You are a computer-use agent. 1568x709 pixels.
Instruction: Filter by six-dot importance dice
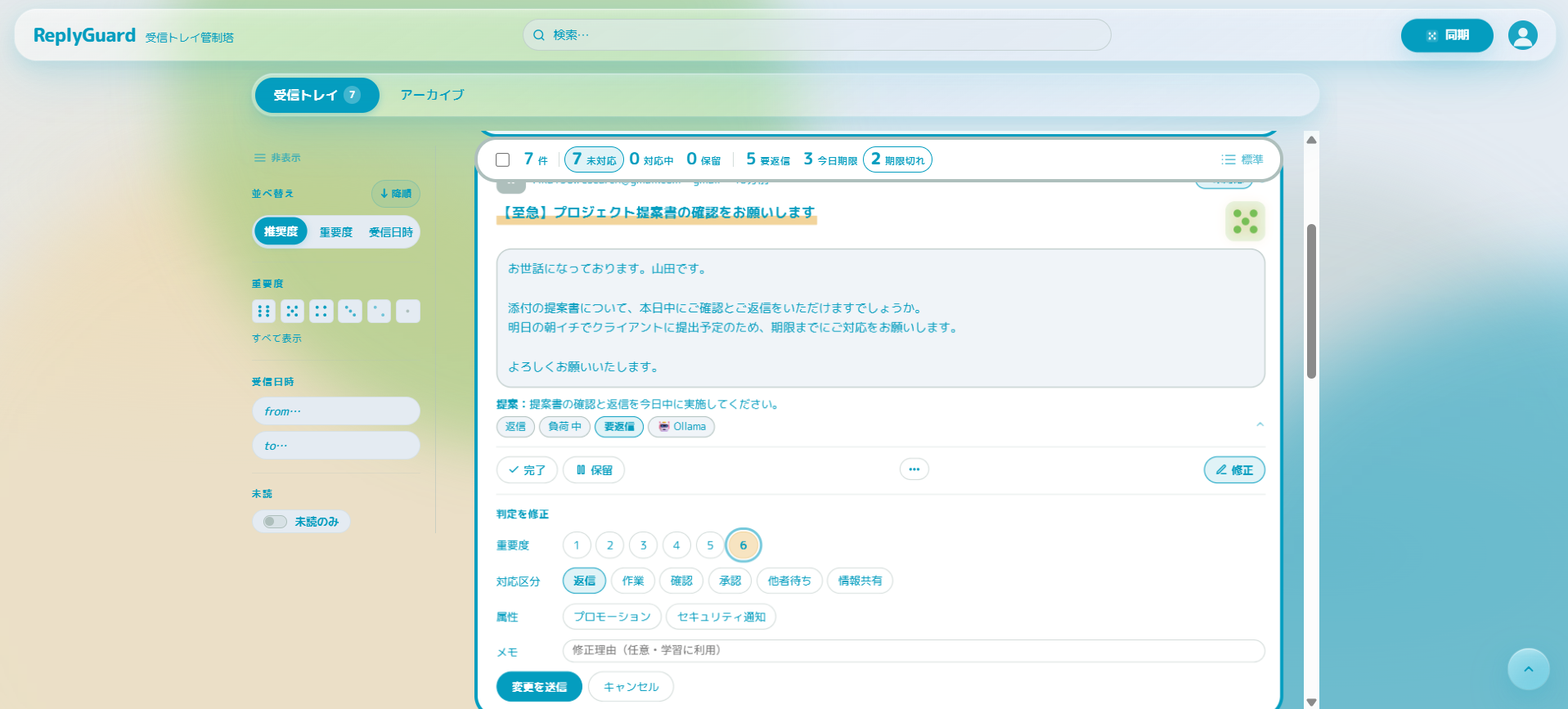pyautogui.click(x=263, y=311)
